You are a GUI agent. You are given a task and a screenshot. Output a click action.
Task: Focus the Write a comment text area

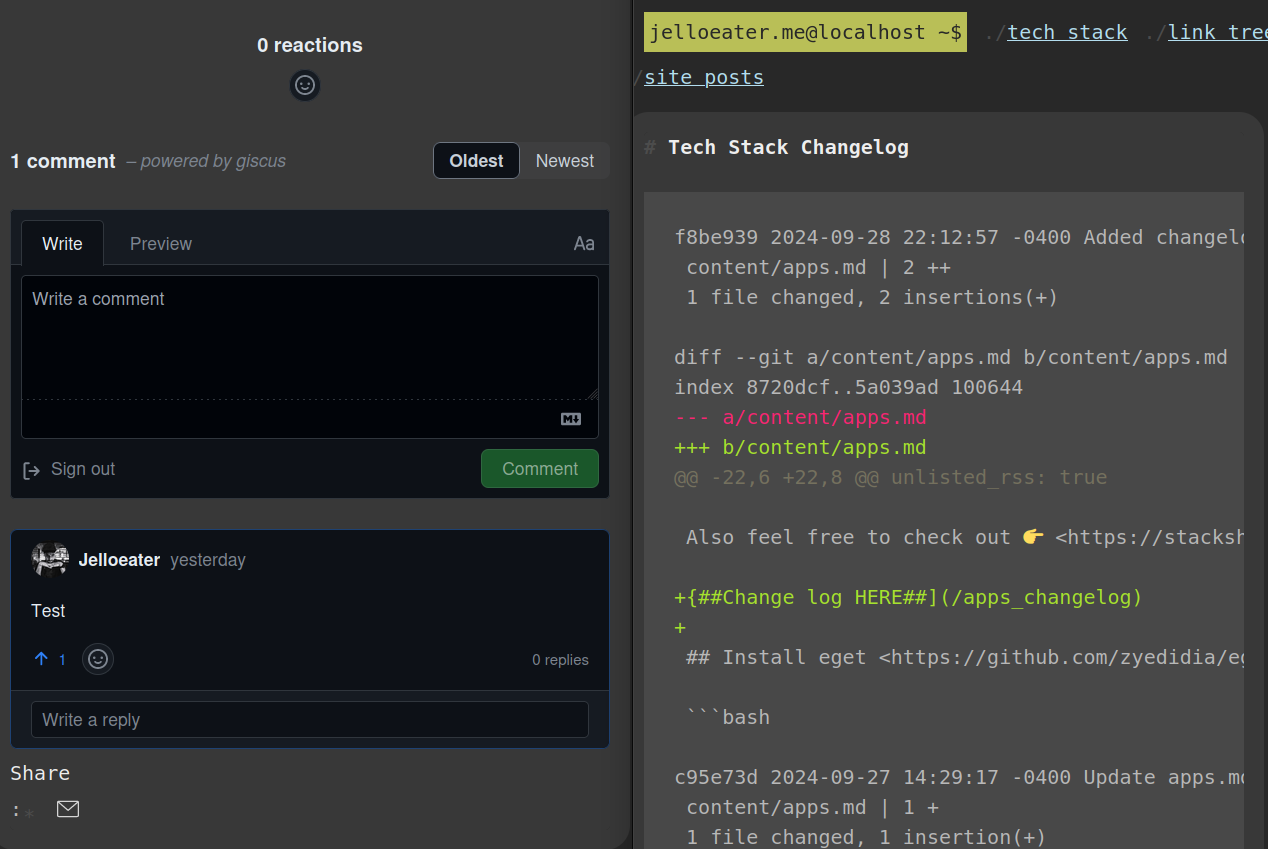[310, 338]
